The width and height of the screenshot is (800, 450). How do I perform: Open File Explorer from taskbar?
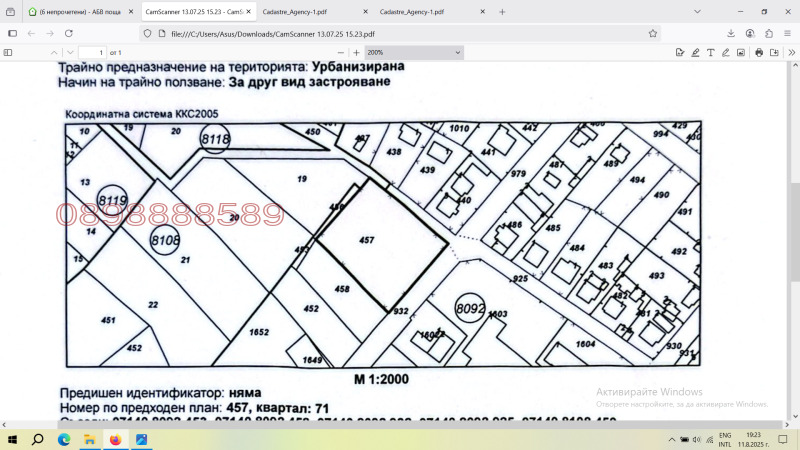[90, 439]
